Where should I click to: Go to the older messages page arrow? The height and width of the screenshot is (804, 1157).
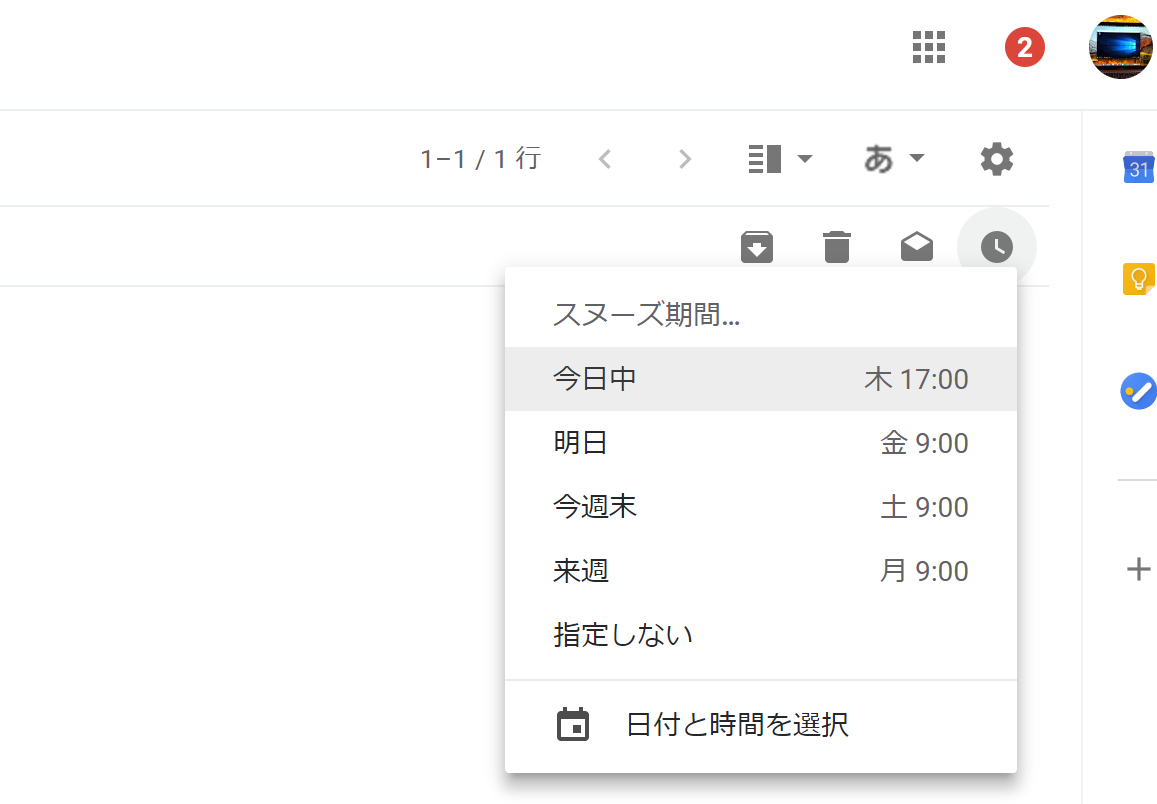[x=685, y=159]
